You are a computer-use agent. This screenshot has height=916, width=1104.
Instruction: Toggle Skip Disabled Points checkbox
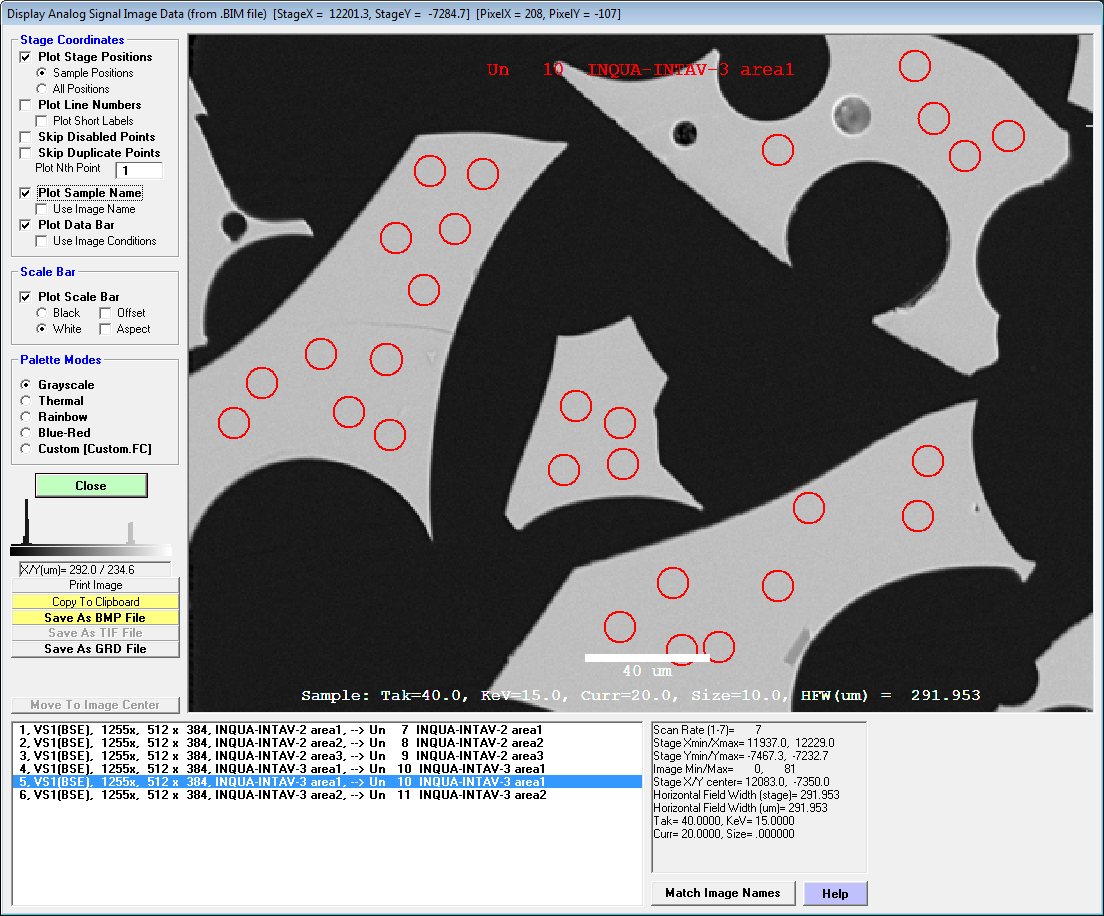(x=26, y=137)
